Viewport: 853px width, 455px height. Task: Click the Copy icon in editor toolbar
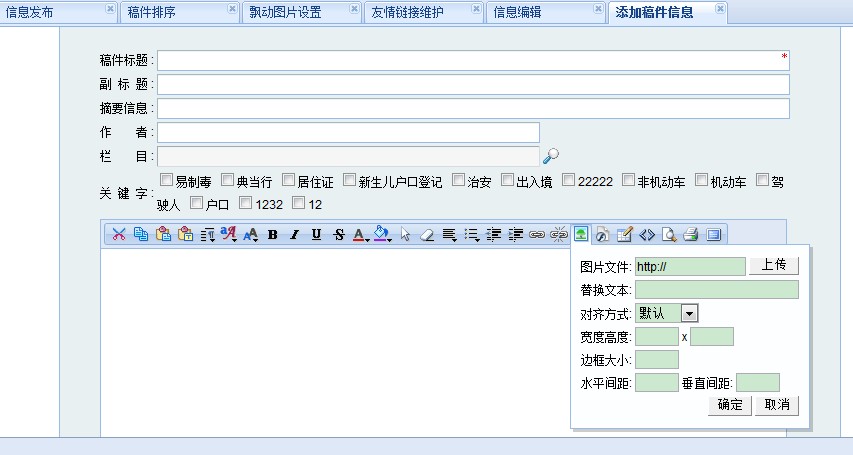tap(141, 234)
